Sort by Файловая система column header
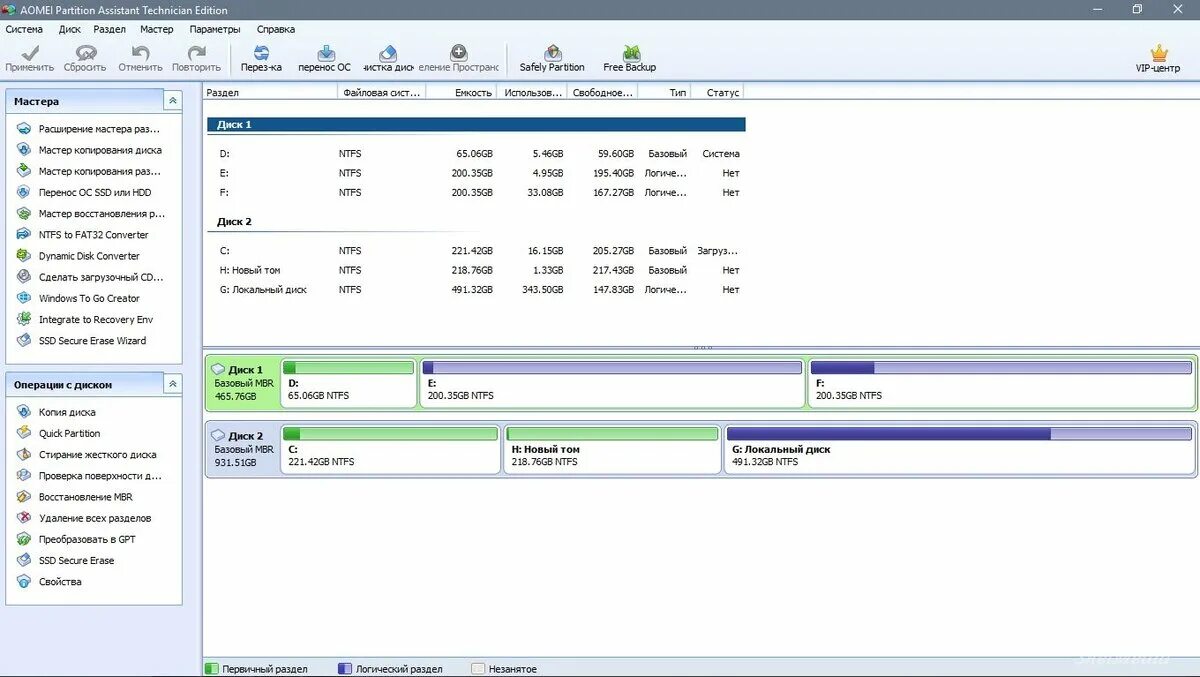Viewport: 1200px width, 677px height. 382,92
